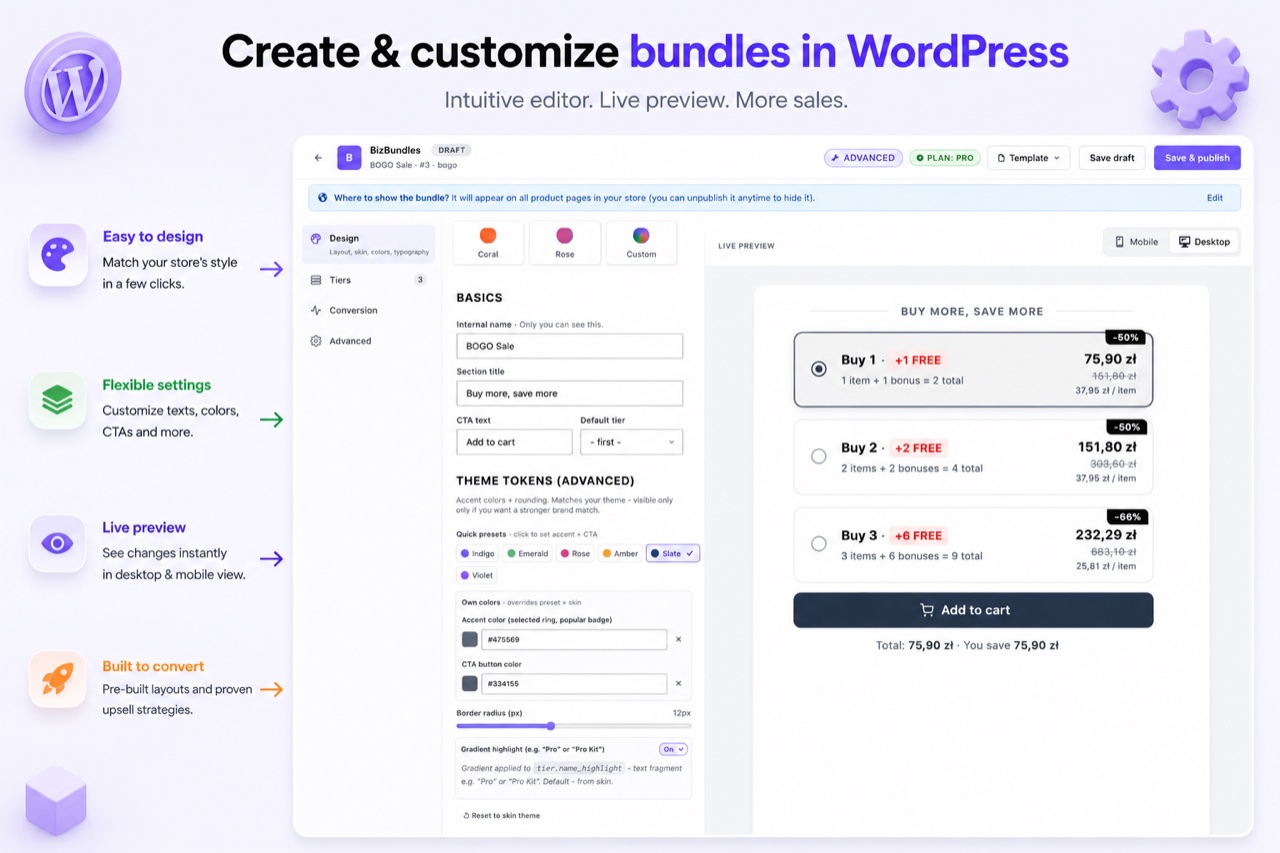Choose the Indigo quick preset

[x=477, y=553]
